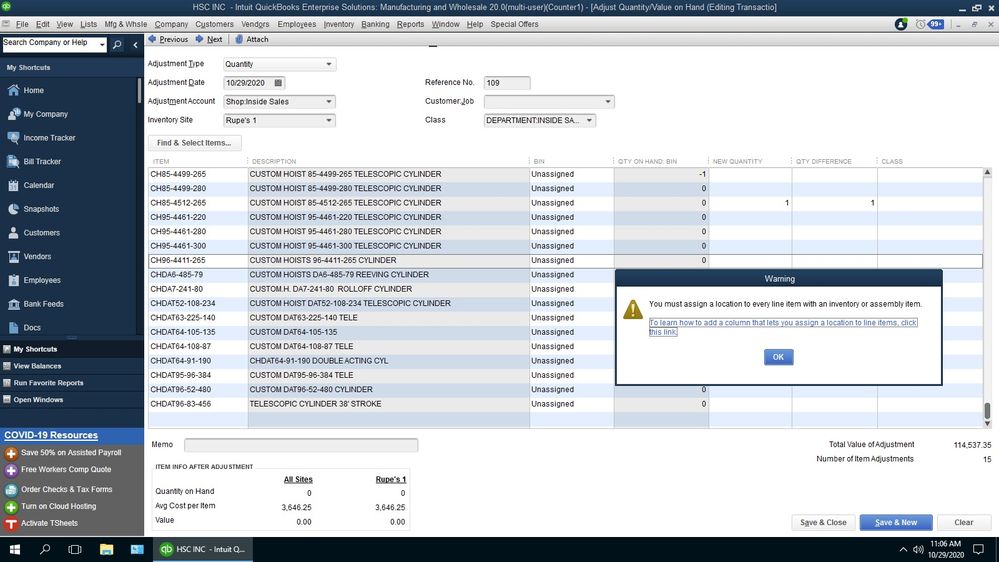Click Save & Close button
Screen dimensions: 999x562
point(823,522)
